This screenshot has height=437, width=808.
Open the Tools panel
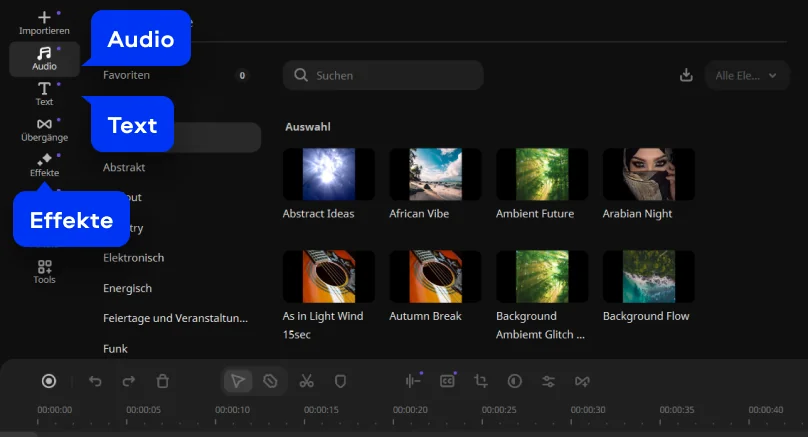pos(44,272)
